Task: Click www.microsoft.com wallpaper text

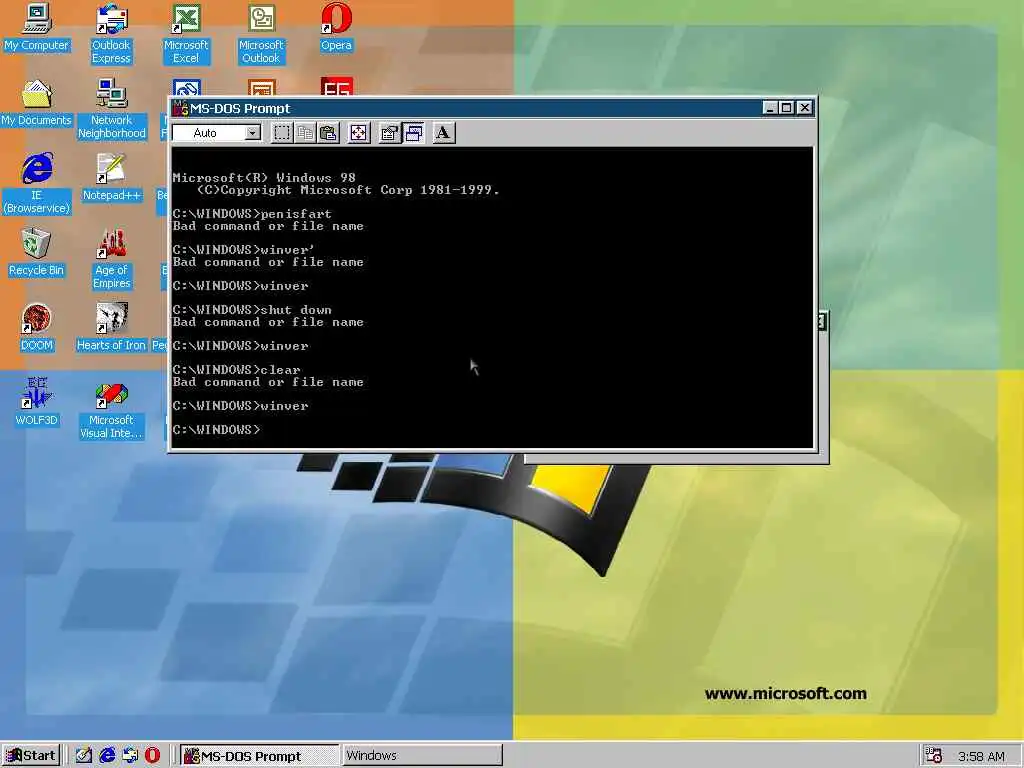Action: click(x=786, y=694)
